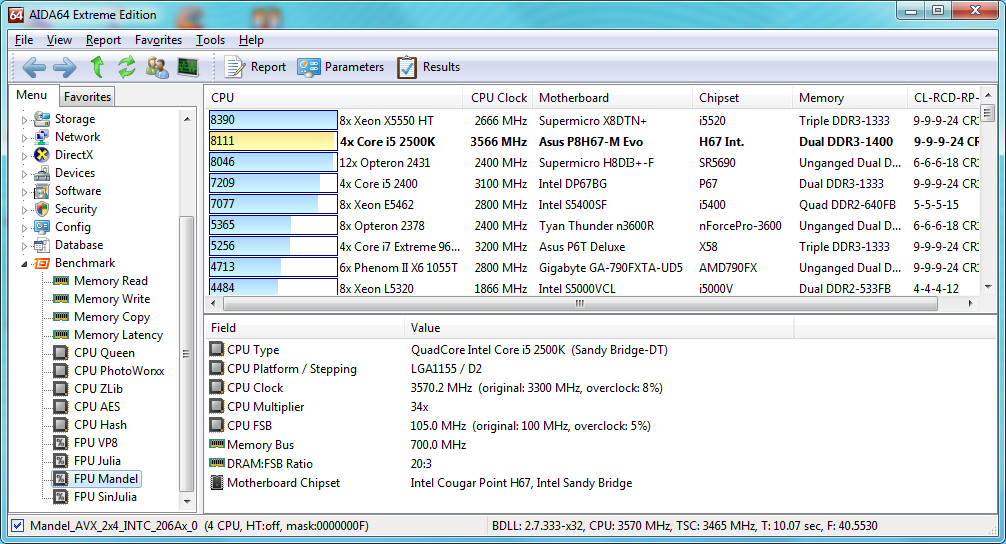This screenshot has height=544, width=1006.
Task: Select Memory Read benchmark
Action: pos(110,281)
